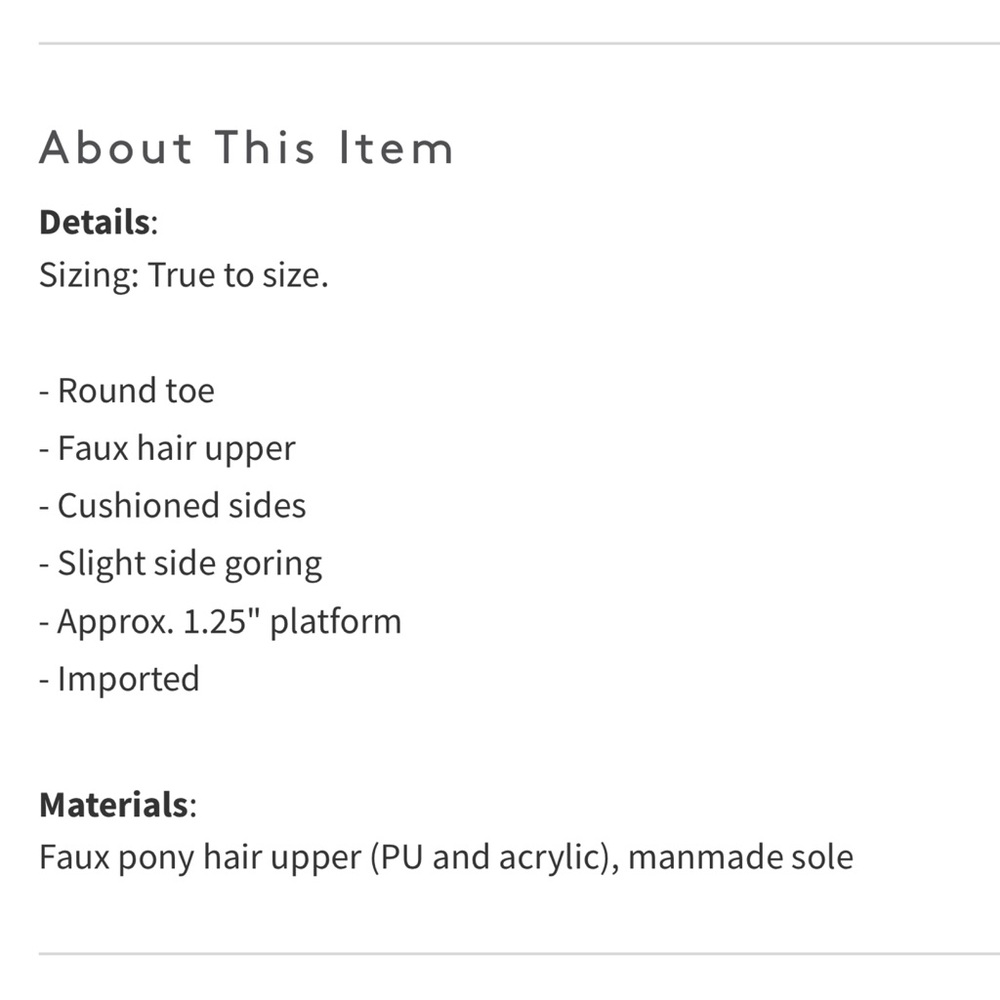
Task: Click the 'Faux hair upper' bullet line
Action: coord(168,448)
